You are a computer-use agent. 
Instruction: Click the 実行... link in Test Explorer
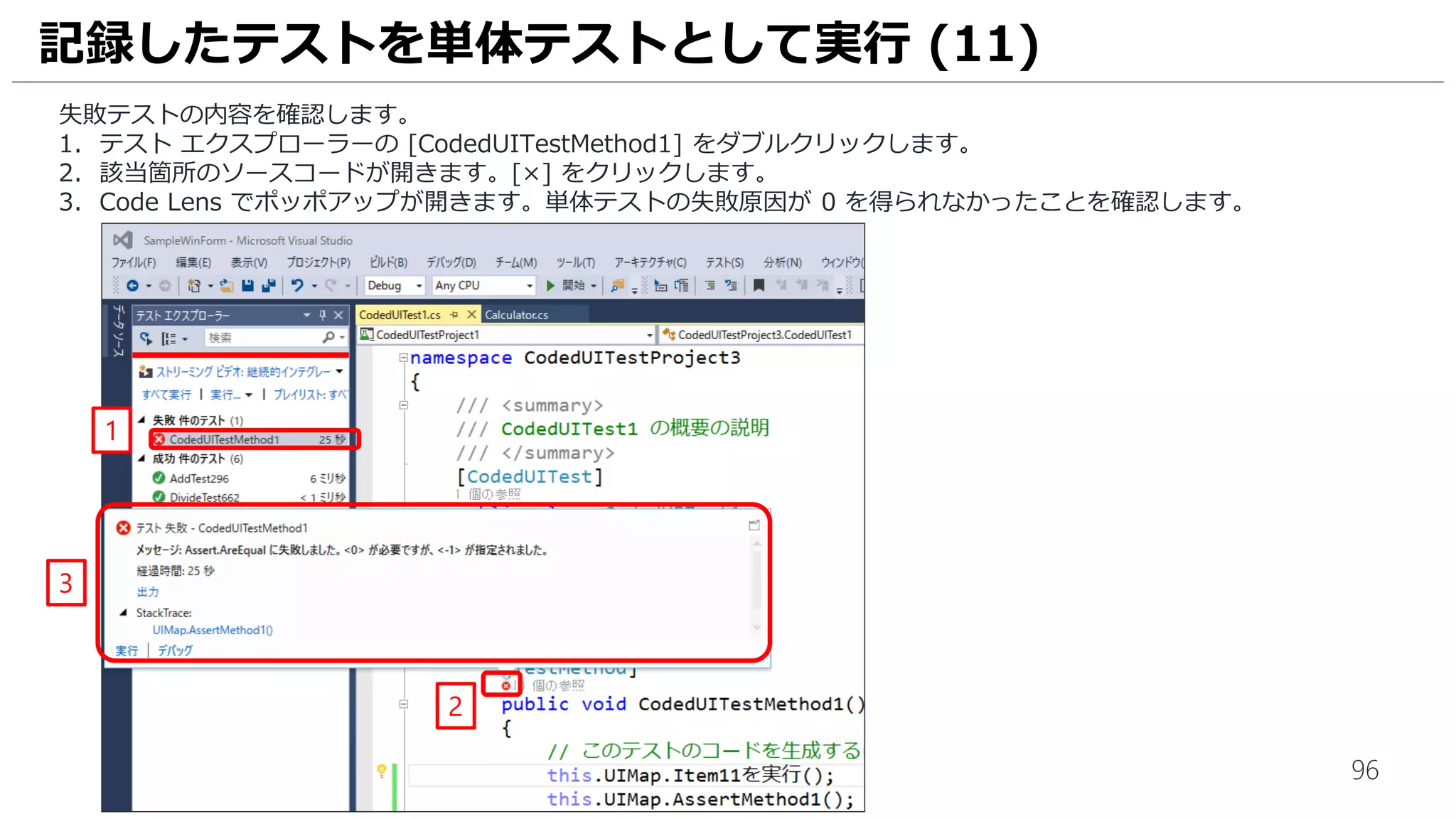coord(225,395)
